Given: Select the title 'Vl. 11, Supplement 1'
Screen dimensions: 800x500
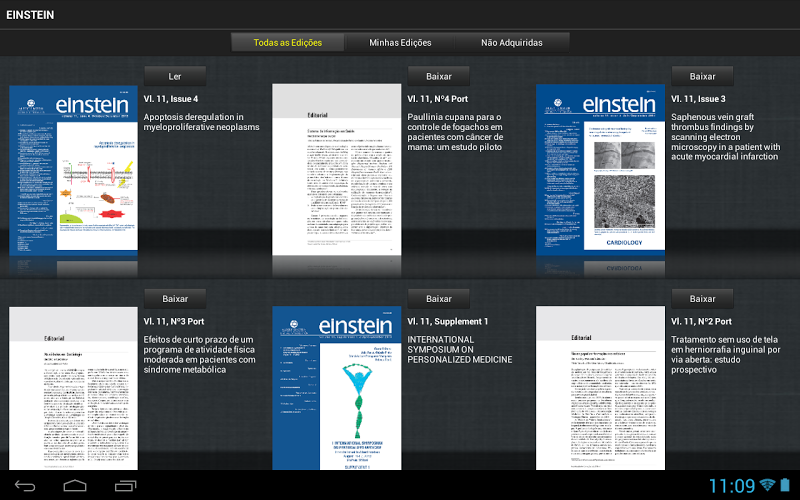Looking at the screenshot, I should (x=448, y=321).
